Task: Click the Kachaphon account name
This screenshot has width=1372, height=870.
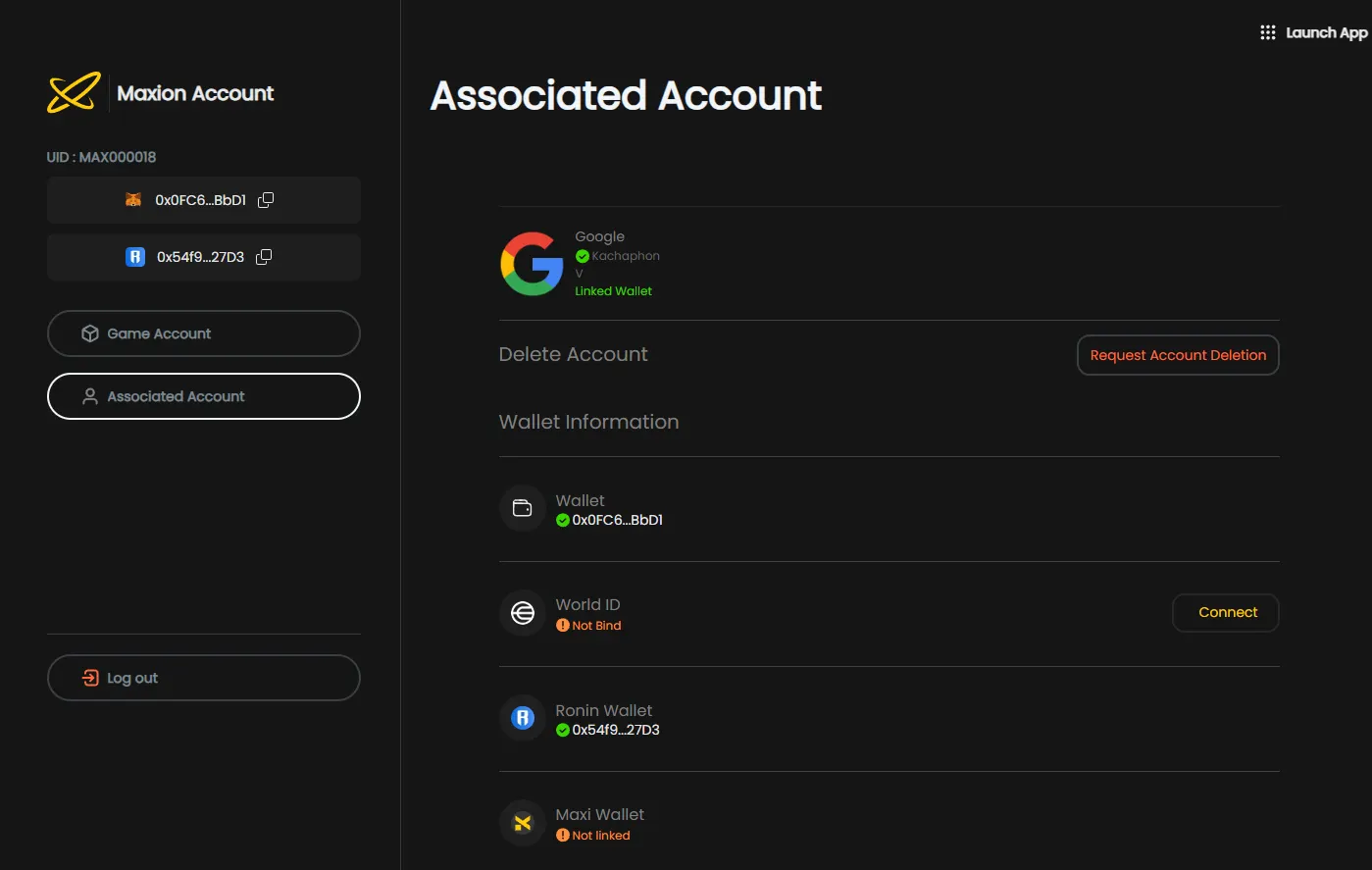Action: [626, 256]
